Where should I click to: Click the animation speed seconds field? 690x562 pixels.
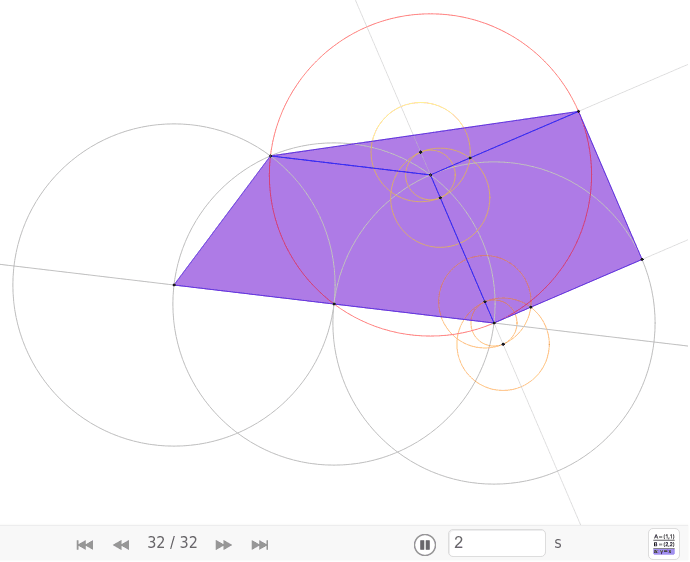(497, 543)
